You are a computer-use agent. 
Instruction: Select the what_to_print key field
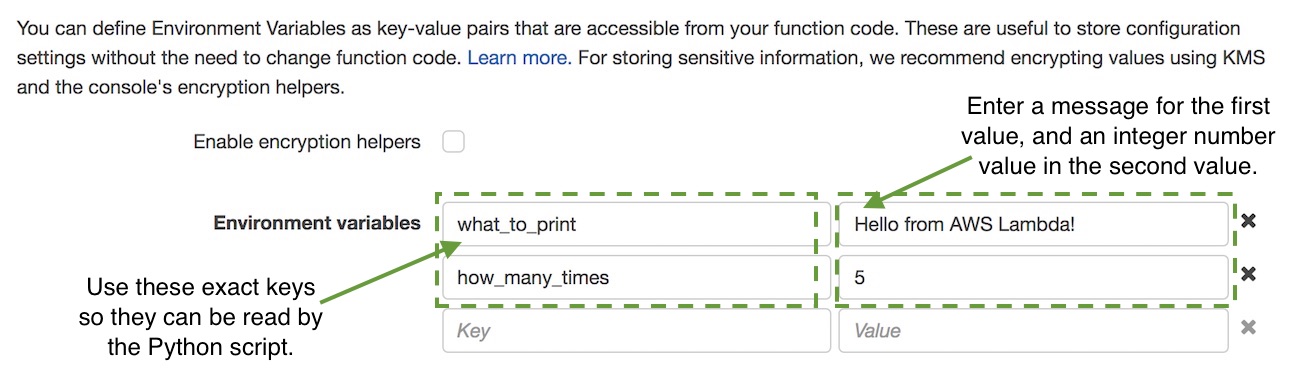(636, 224)
